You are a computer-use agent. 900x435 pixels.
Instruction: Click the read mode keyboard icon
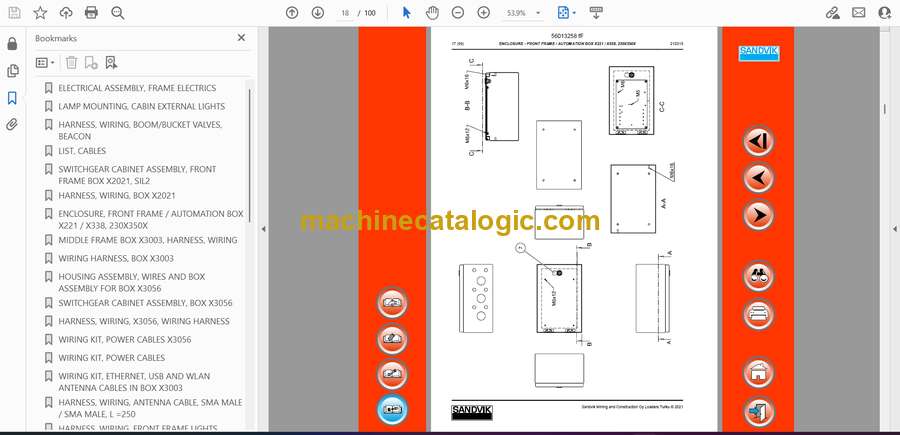point(596,13)
